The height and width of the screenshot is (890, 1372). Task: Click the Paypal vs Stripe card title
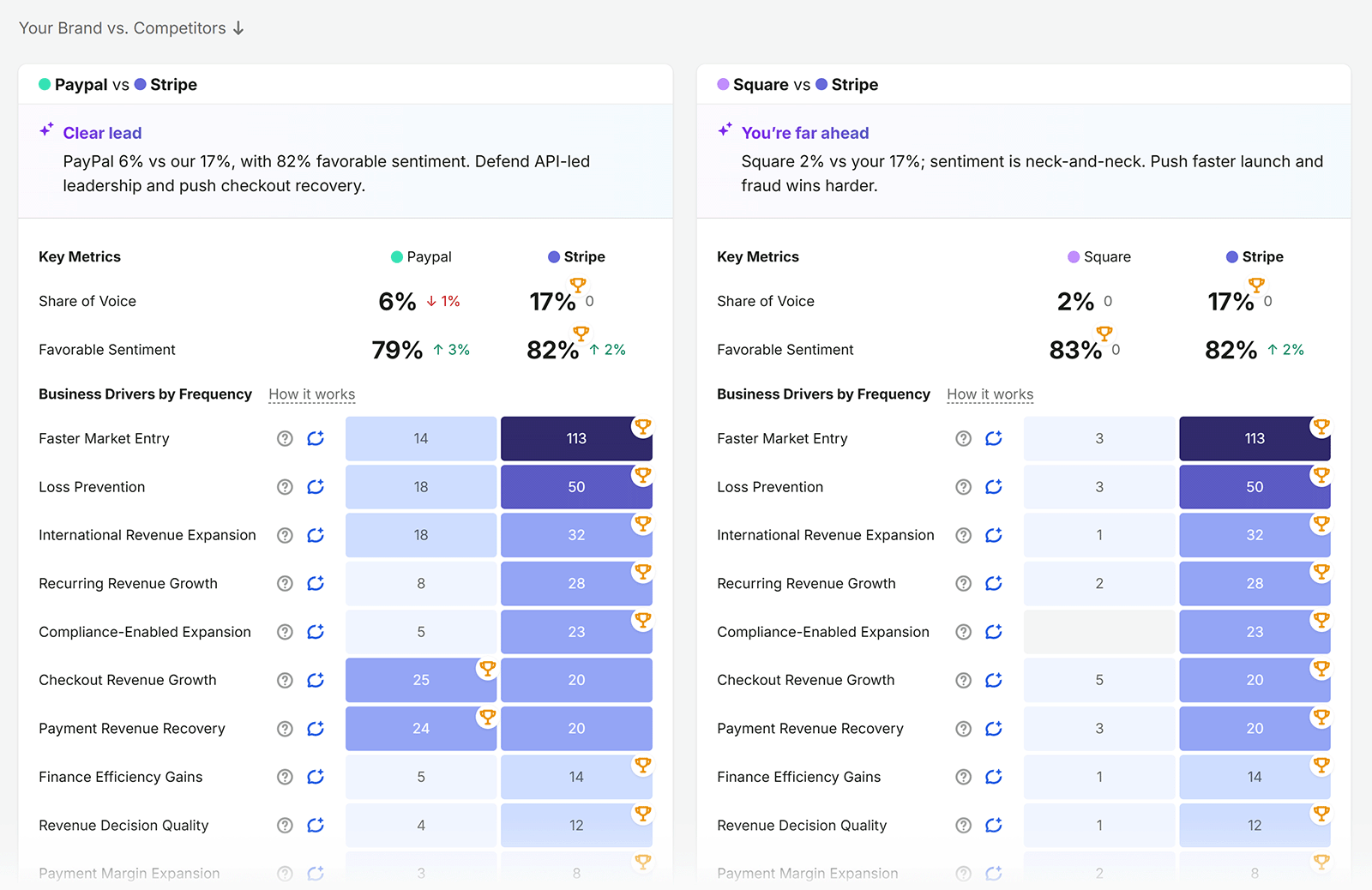coord(117,85)
